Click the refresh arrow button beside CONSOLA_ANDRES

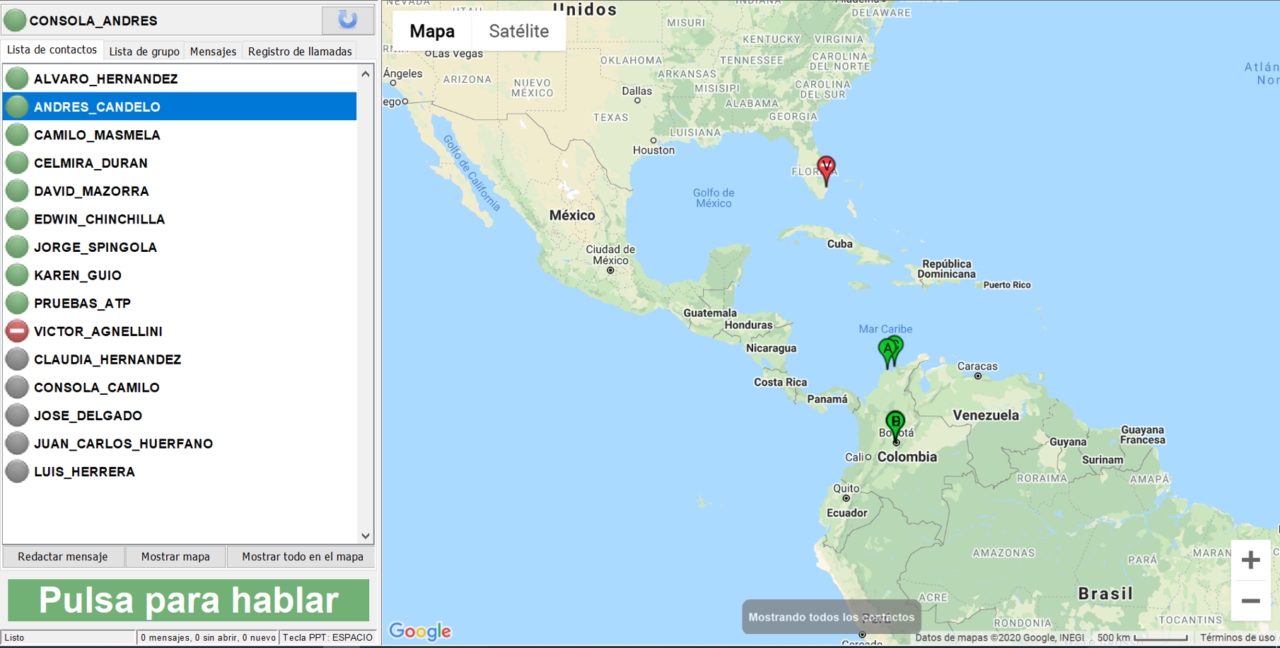click(x=347, y=20)
